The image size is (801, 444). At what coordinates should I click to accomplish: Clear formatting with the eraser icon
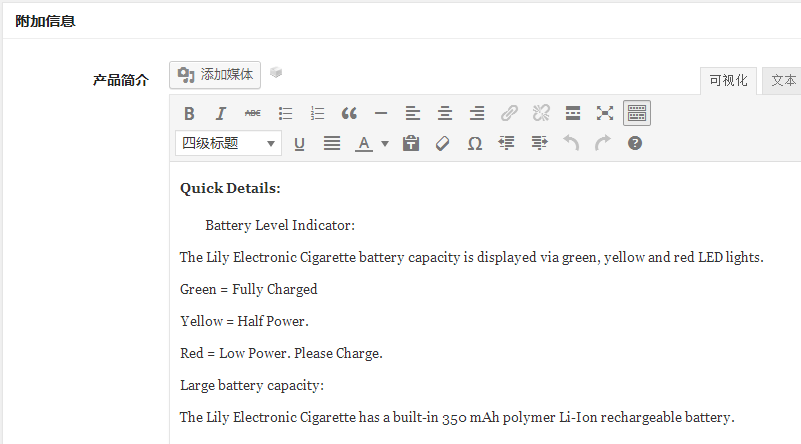click(x=443, y=144)
